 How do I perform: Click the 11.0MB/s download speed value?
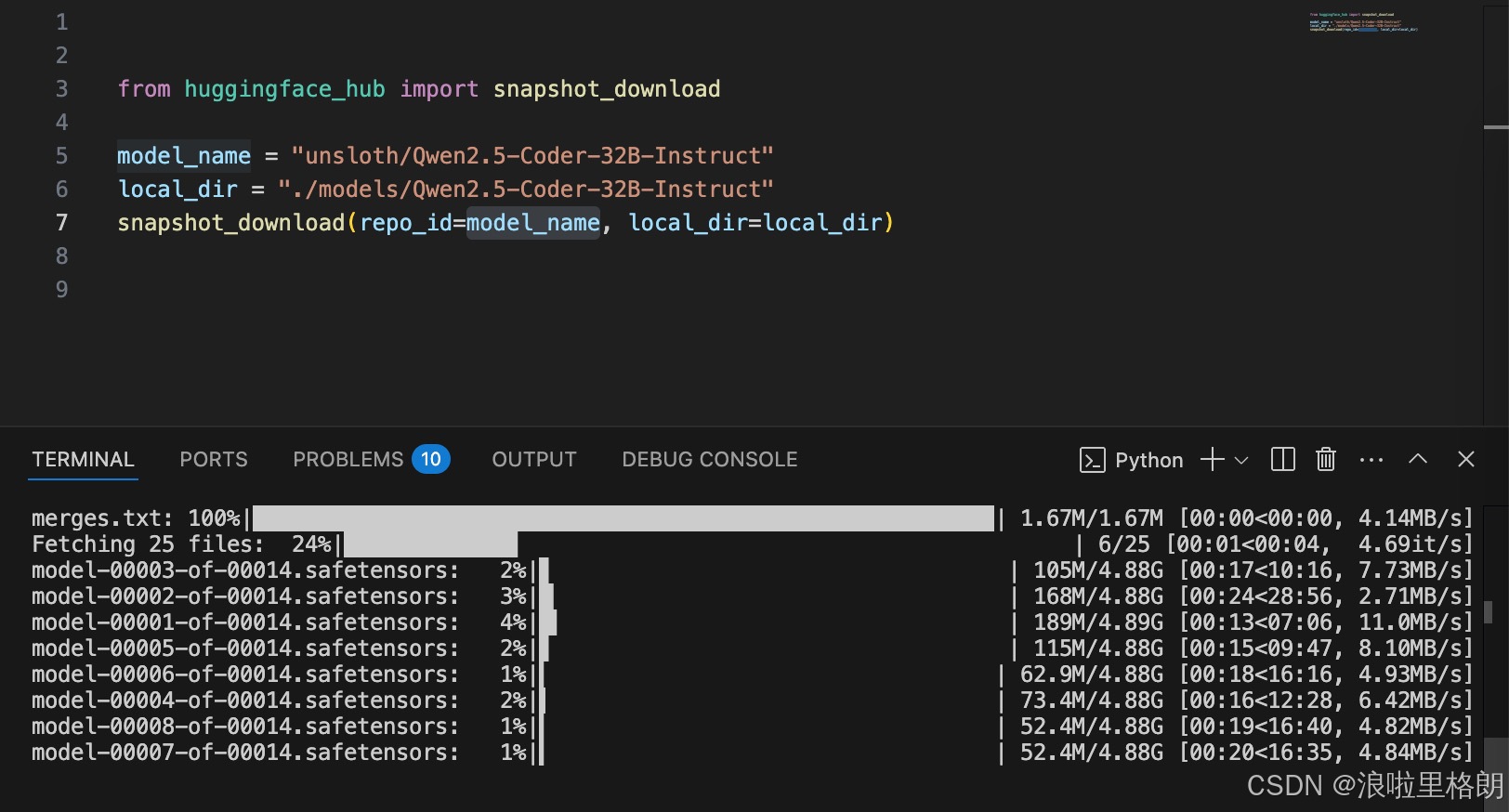1410,622
